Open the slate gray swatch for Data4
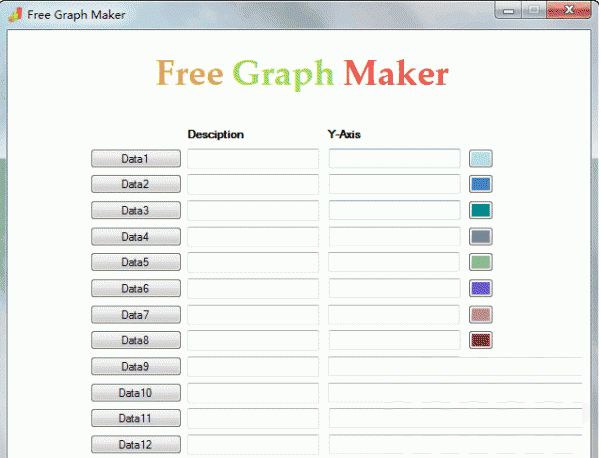Viewport: 601px width, 458px height. pos(481,237)
